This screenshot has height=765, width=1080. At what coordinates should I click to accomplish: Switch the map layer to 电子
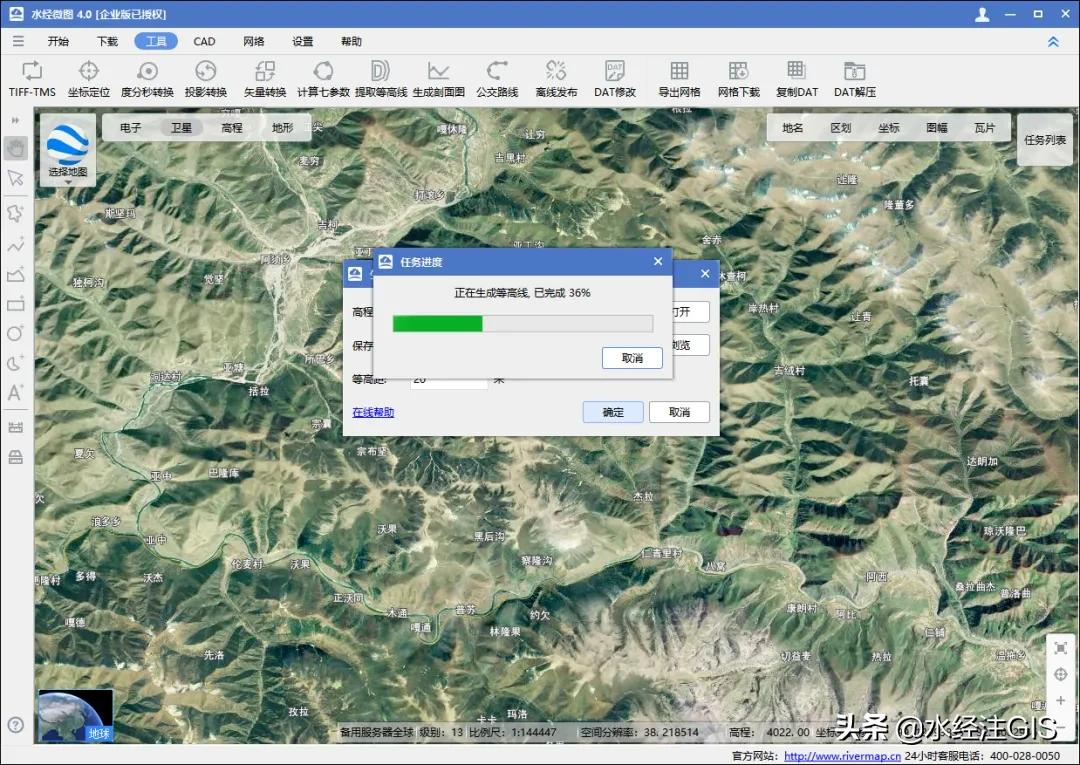coord(130,127)
